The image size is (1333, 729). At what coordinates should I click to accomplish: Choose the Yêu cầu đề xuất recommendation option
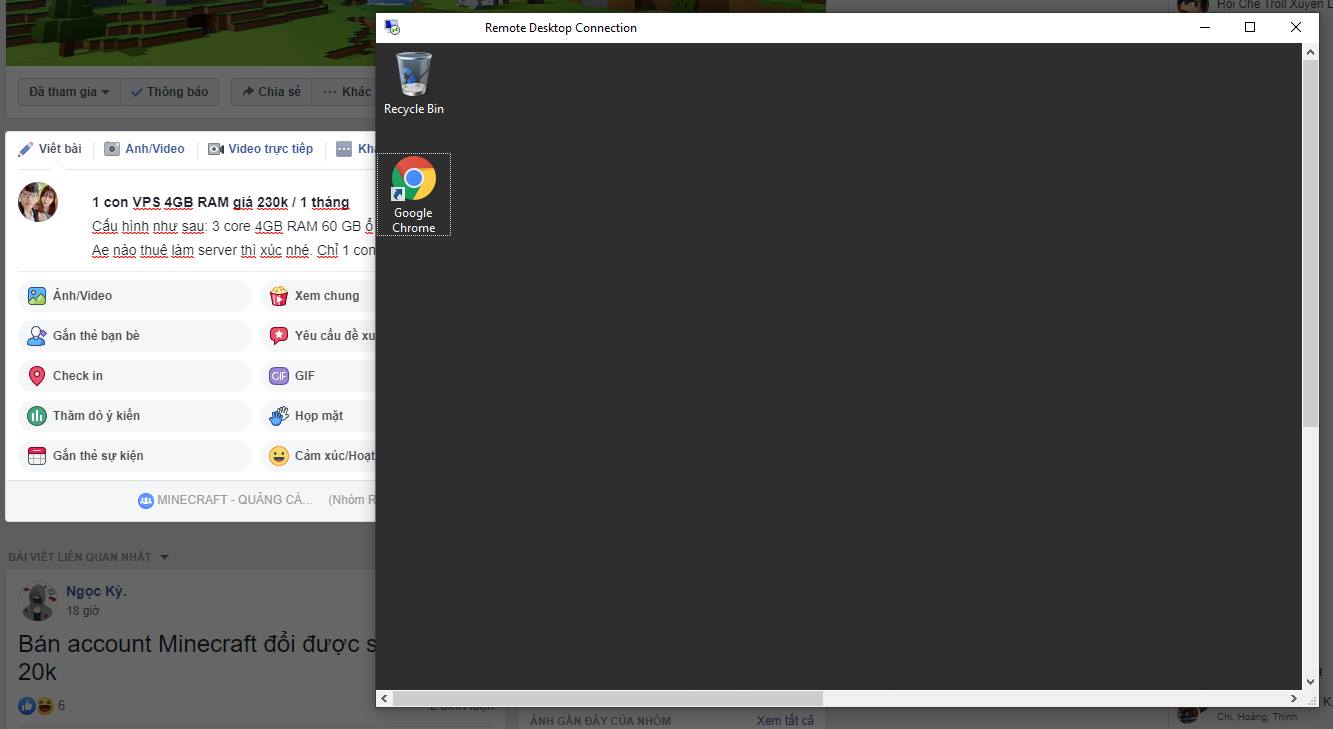pos(318,336)
